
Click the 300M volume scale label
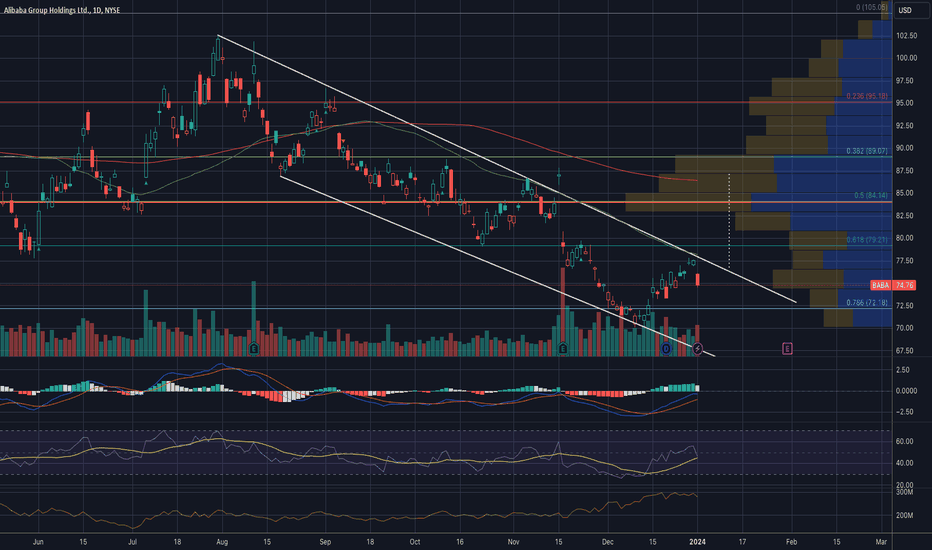(904, 492)
